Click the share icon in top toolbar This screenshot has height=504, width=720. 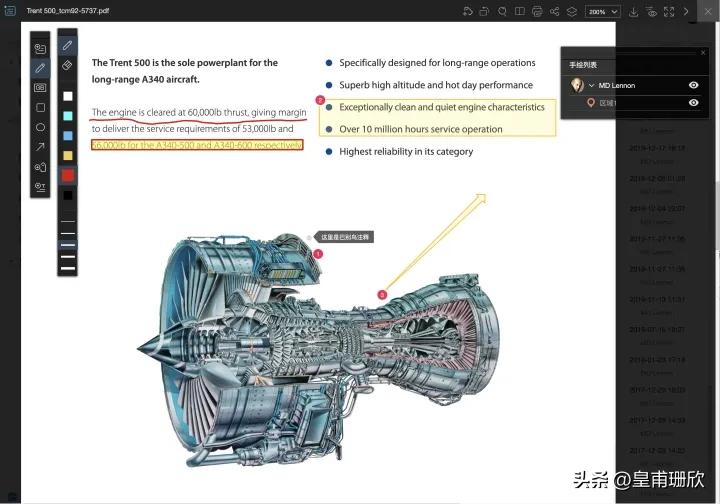pyautogui.click(x=554, y=11)
